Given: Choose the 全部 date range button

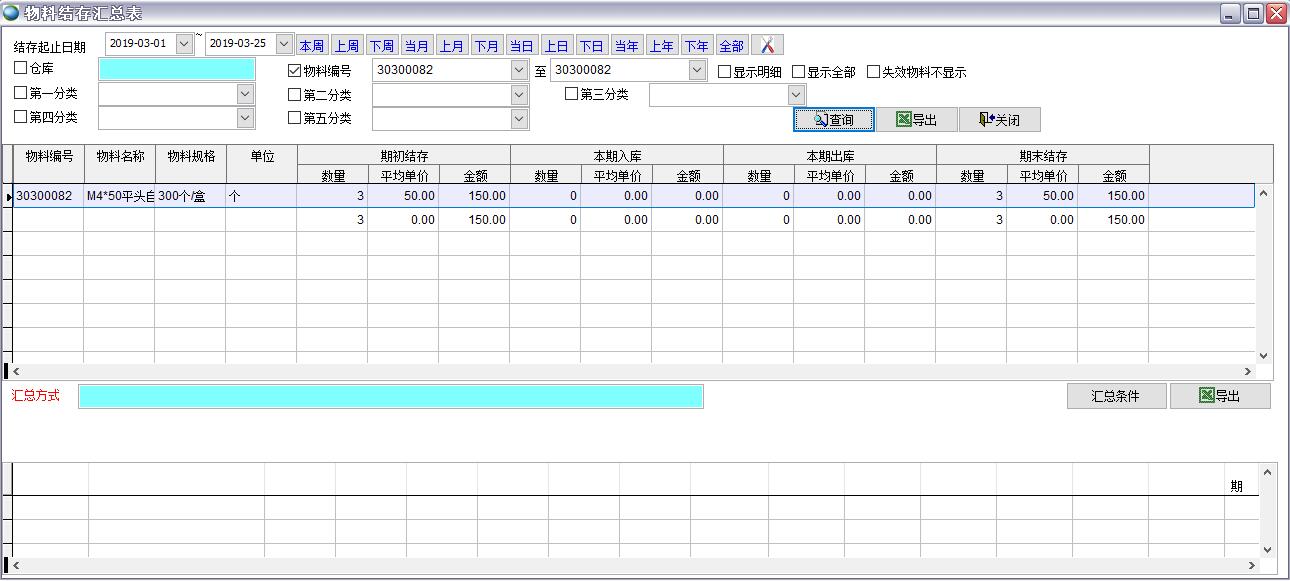Looking at the screenshot, I should pyautogui.click(x=731, y=46).
